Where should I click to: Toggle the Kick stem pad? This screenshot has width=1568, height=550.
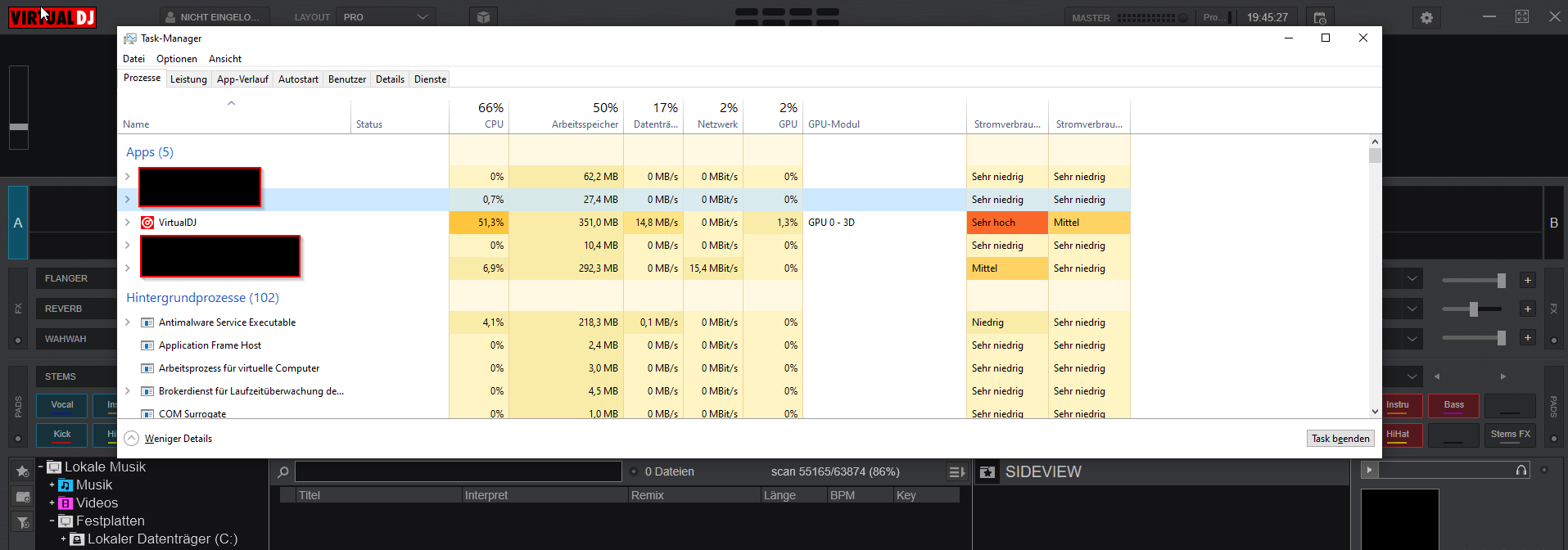[x=62, y=435]
